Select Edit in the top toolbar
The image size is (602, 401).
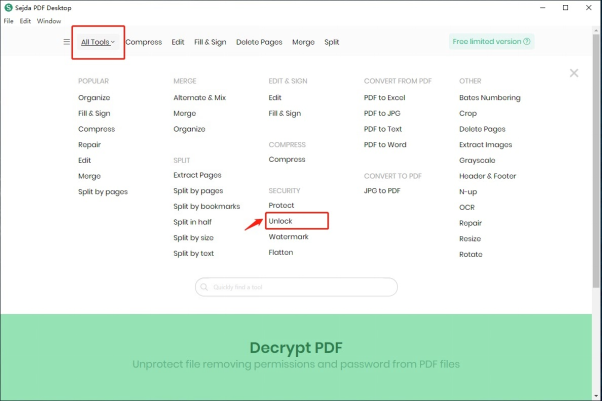click(178, 42)
